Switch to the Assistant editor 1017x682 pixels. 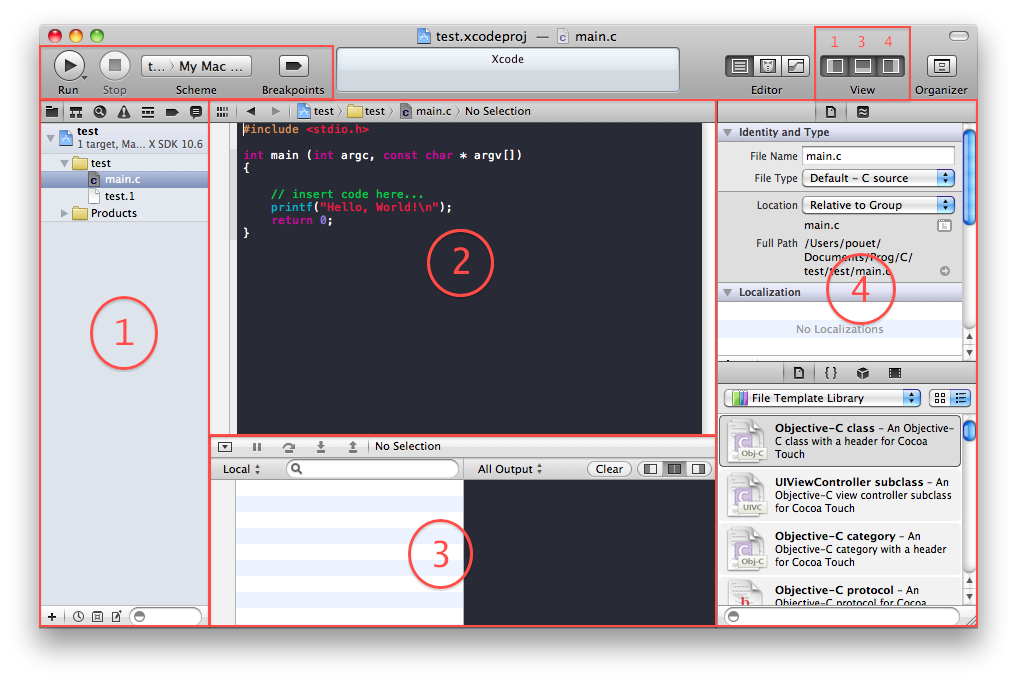pos(768,66)
